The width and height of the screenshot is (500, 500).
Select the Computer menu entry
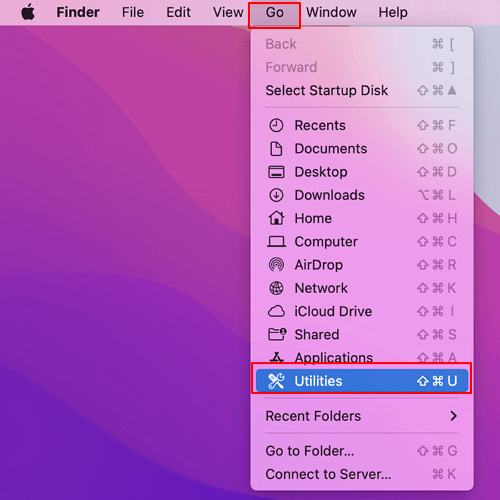(362, 242)
